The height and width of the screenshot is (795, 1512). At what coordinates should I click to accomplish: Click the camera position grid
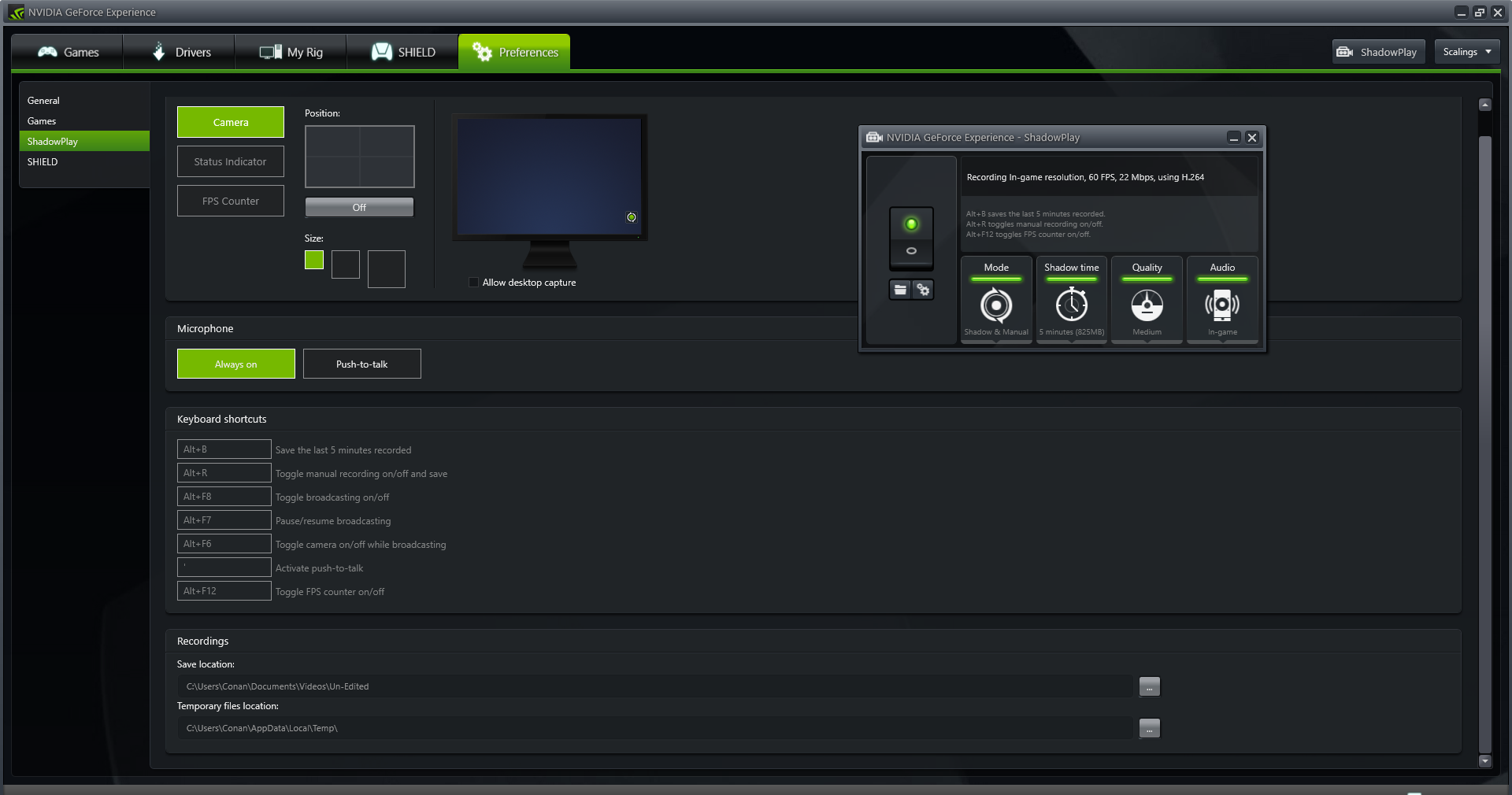360,157
